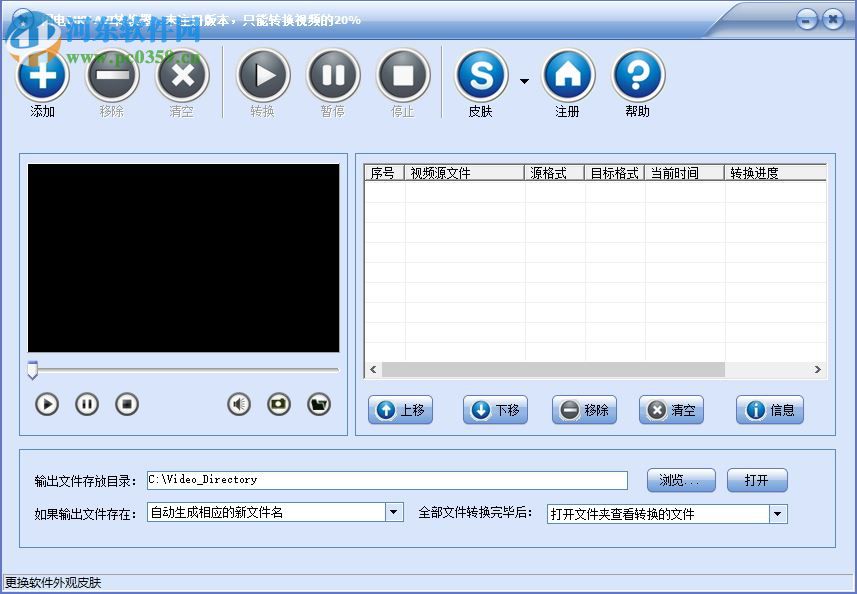Screen dimensions: 857x594
Task: Stop conversion with the 停止 icon
Action: tap(403, 77)
